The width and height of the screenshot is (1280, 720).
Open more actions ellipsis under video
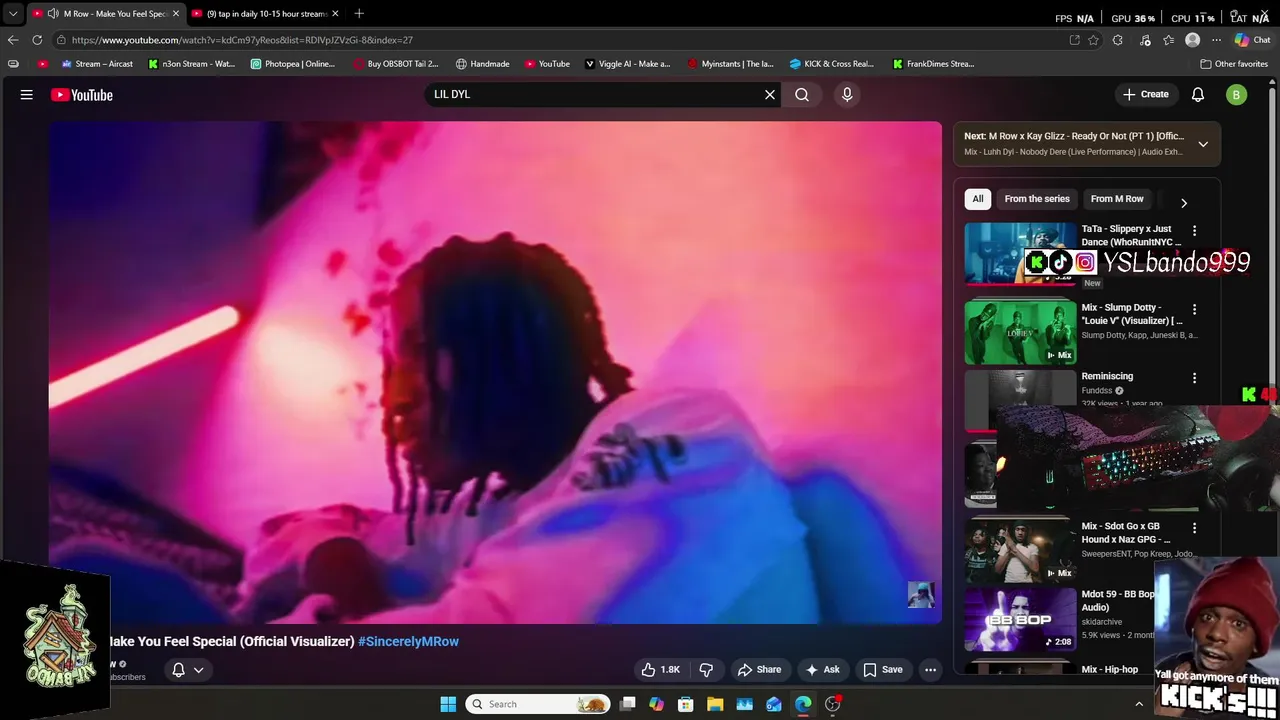931,670
